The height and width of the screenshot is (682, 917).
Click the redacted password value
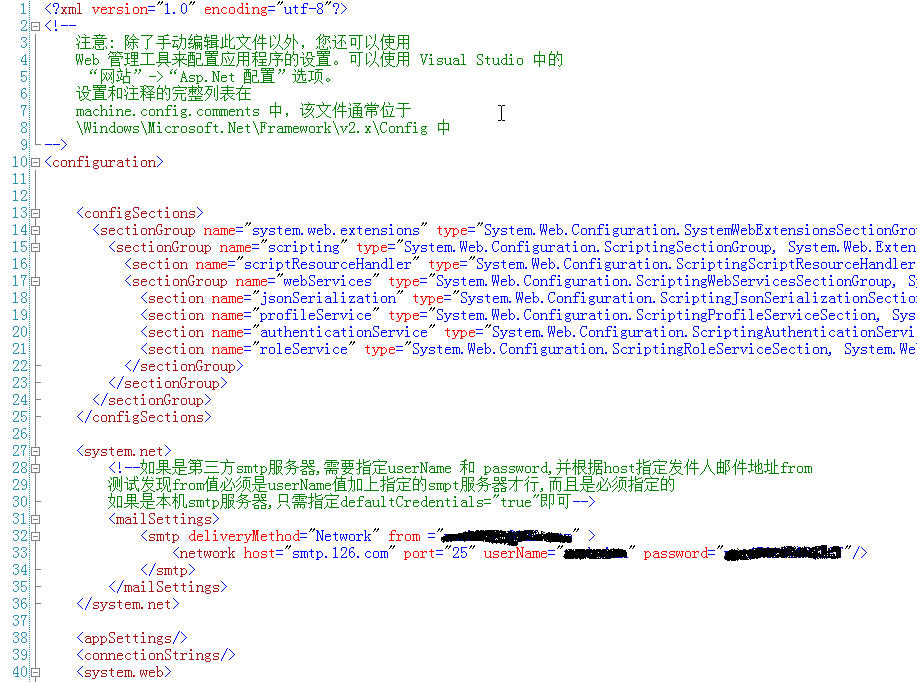tap(784, 553)
